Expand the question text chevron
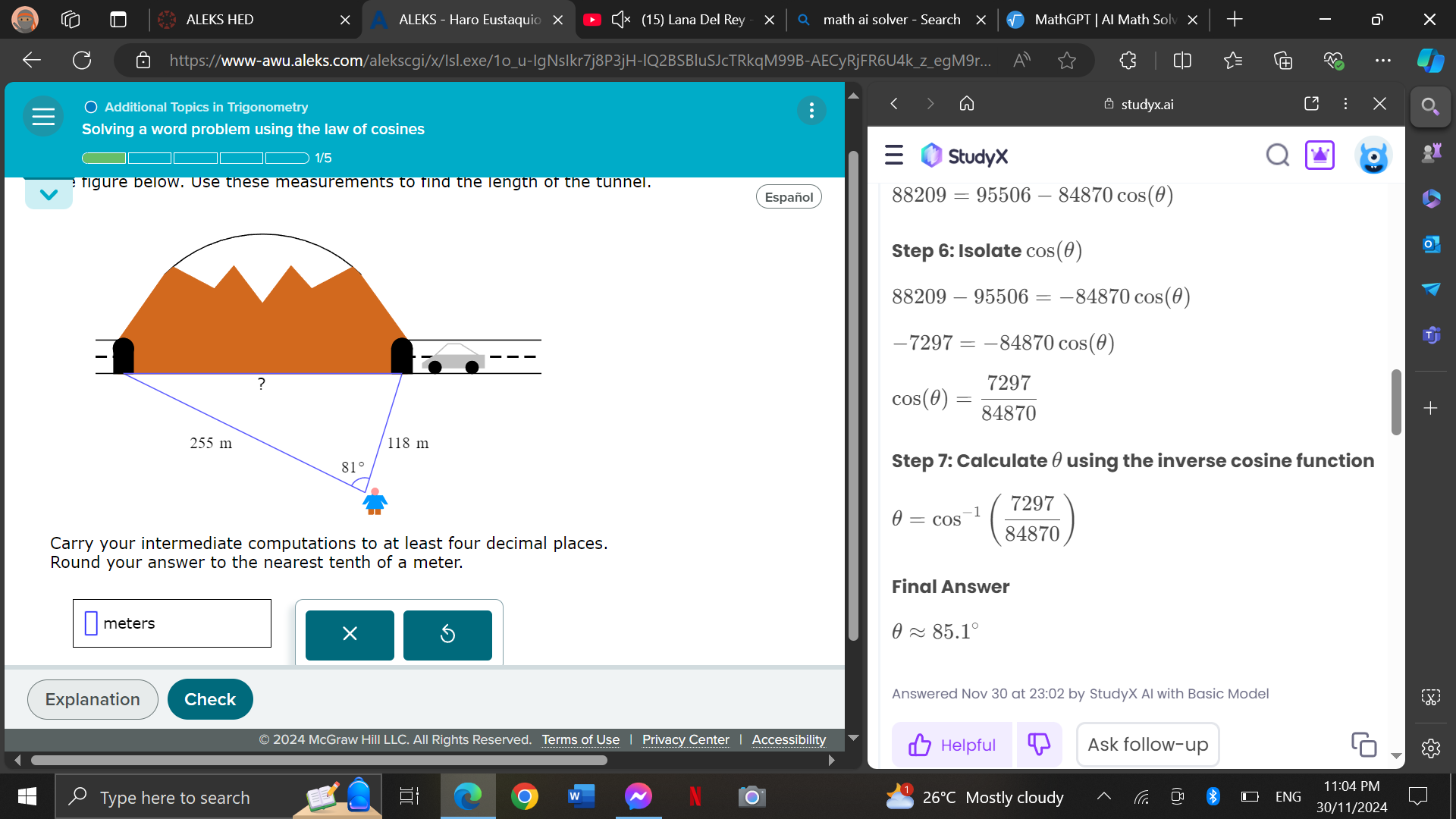The width and height of the screenshot is (1456, 819). (x=49, y=194)
